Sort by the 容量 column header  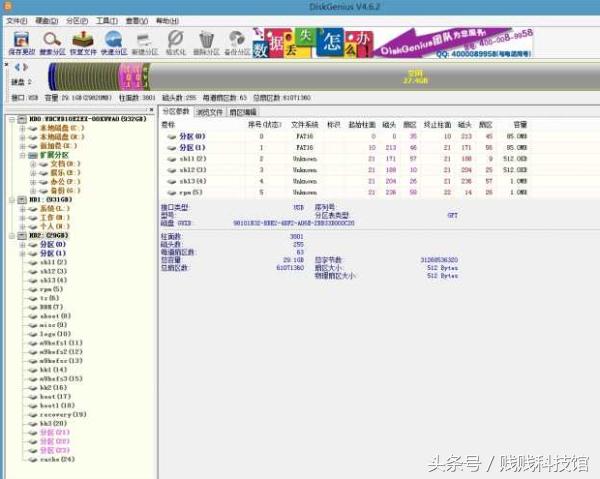pyautogui.click(x=520, y=125)
